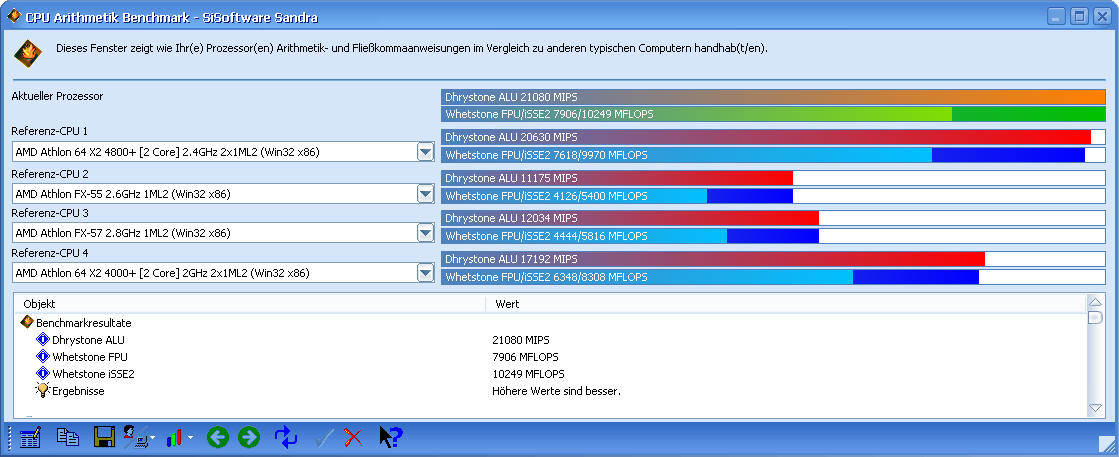Go forward with green right arrow
Viewport: 1119px width, 457px height.
tap(249, 437)
